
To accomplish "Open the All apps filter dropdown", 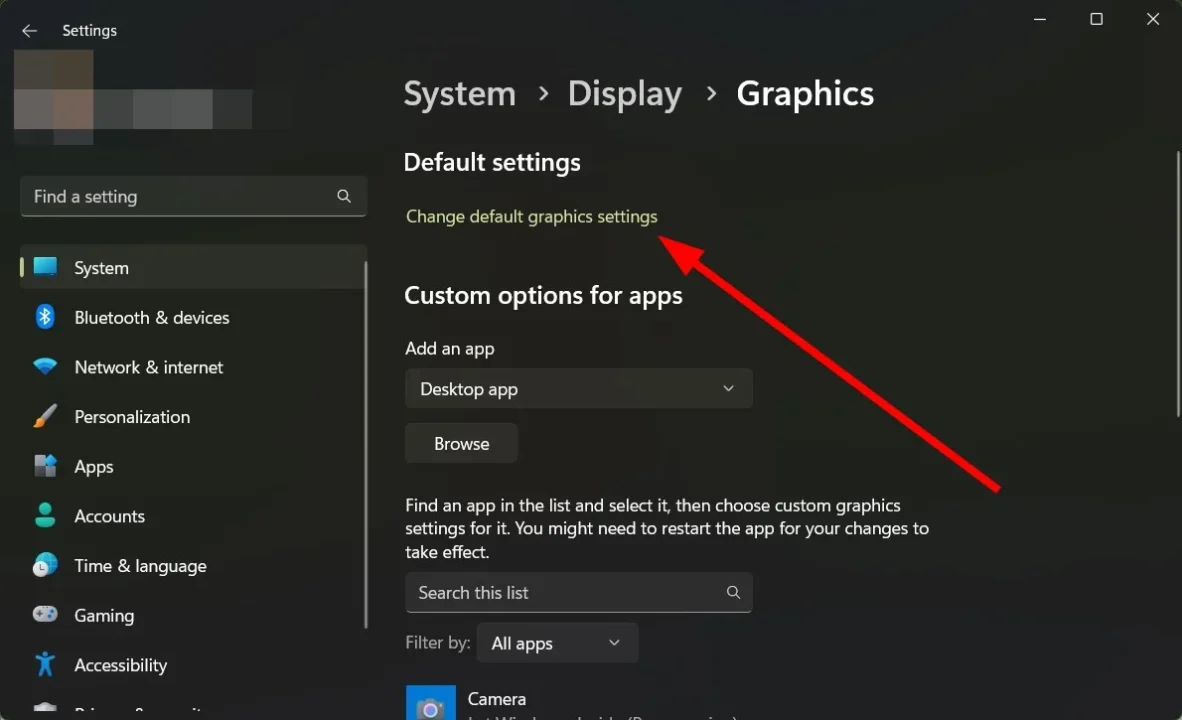I will pyautogui.click(x=557, y=643).
